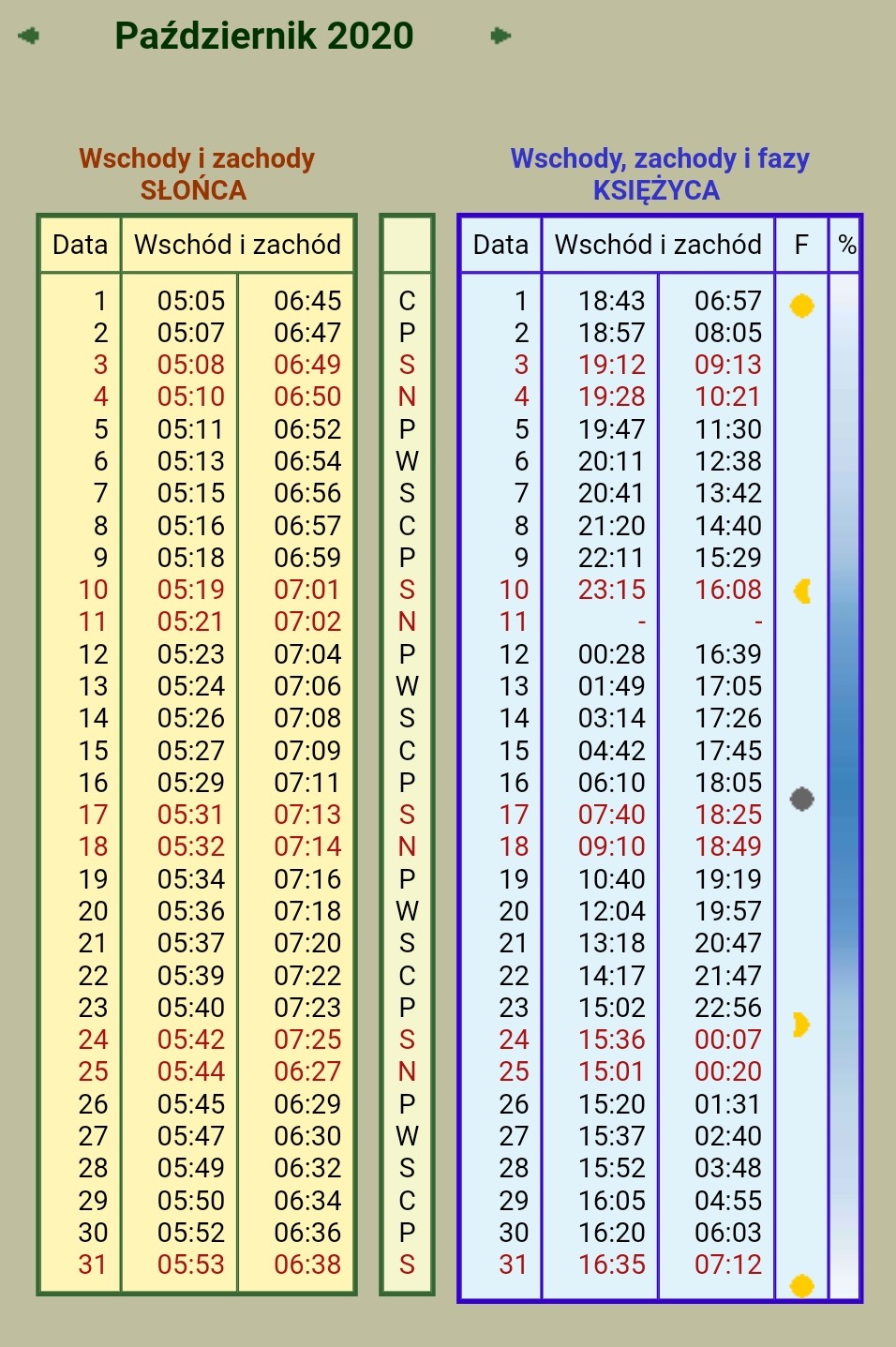Click the Październik 2020 title

coord(264,36)
